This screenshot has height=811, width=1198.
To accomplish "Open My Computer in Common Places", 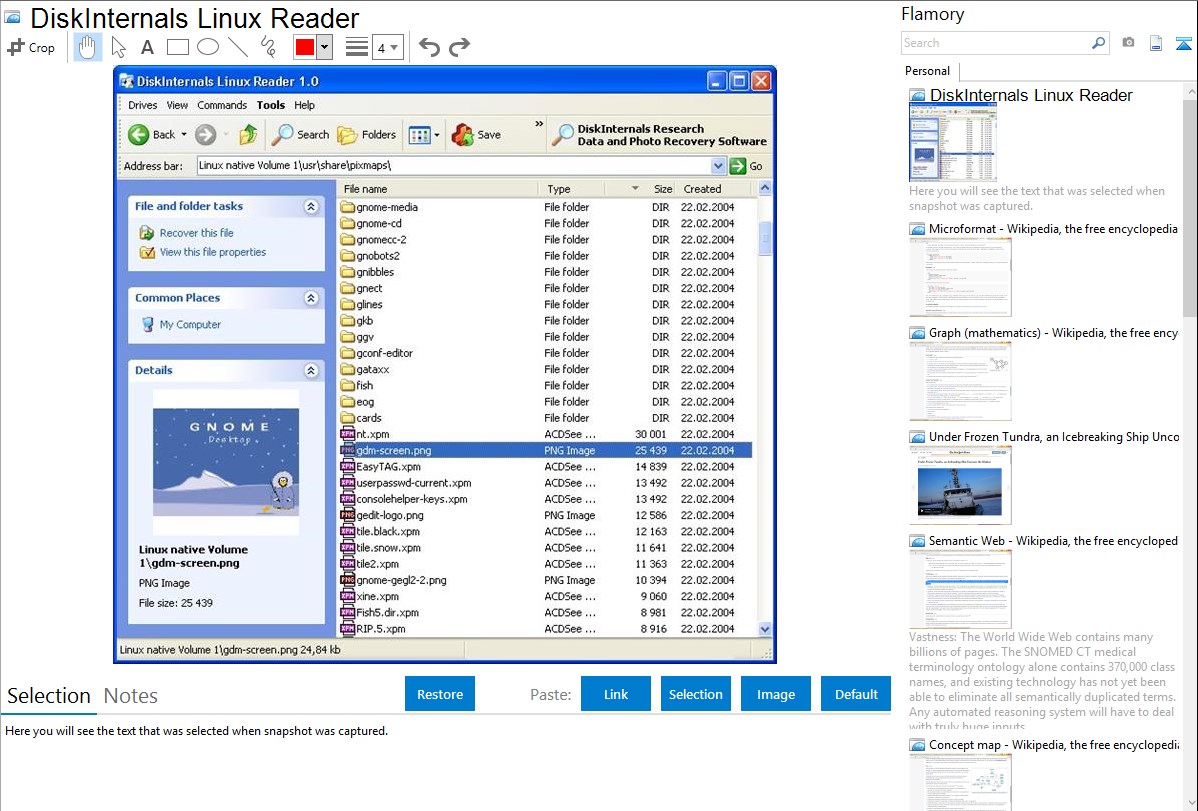I will coord(190,325).
